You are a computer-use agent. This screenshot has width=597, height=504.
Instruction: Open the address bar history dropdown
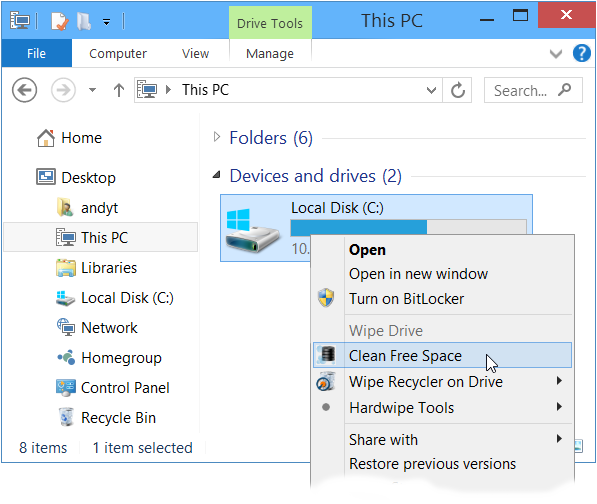[431, 91]
